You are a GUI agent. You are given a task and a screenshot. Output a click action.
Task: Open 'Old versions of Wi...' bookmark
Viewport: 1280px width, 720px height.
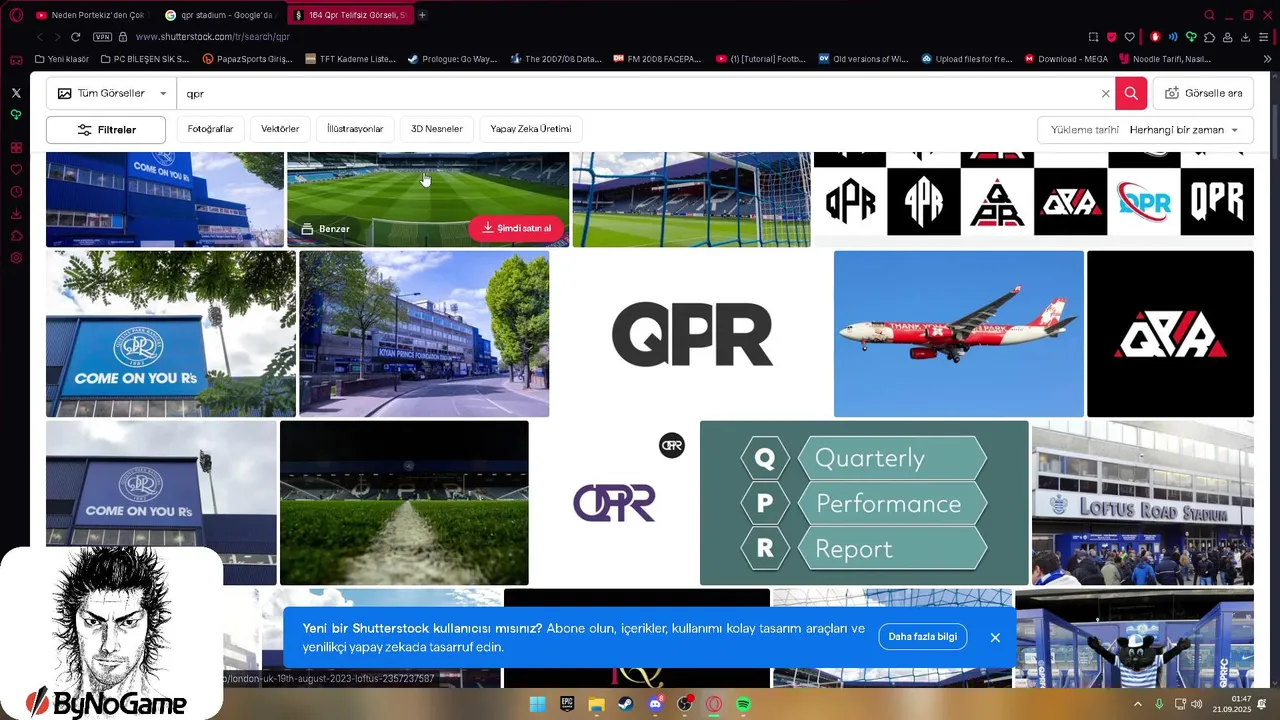863,59
